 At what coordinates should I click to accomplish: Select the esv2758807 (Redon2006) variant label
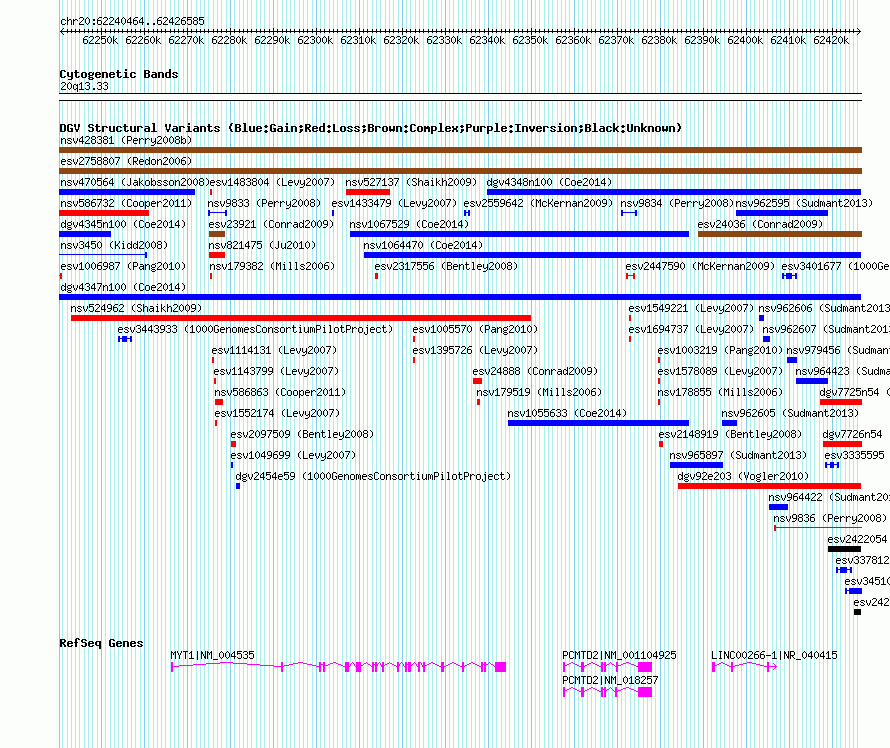tap(126, 161)
